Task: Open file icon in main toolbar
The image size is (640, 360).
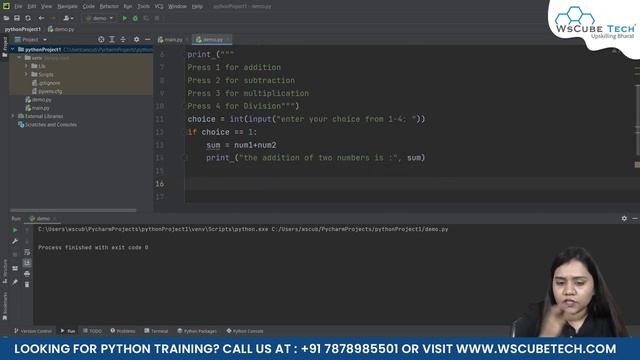Action: [x=6, y=18]
